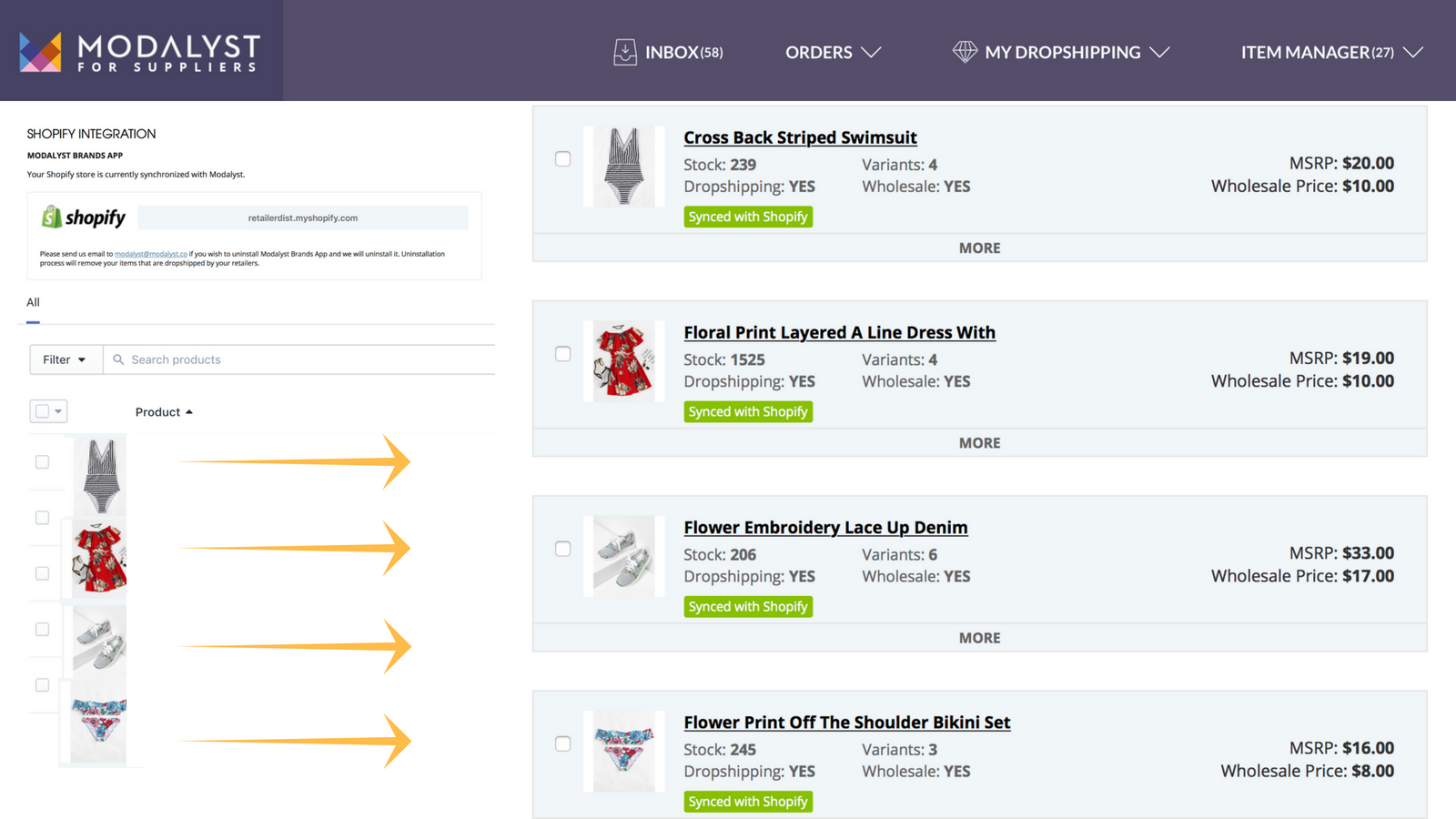Select the Flower Print Off The Shoulder Bikini checkbox
The height and width of the screenshot is (819, 1456).
[x=562, y=743]
